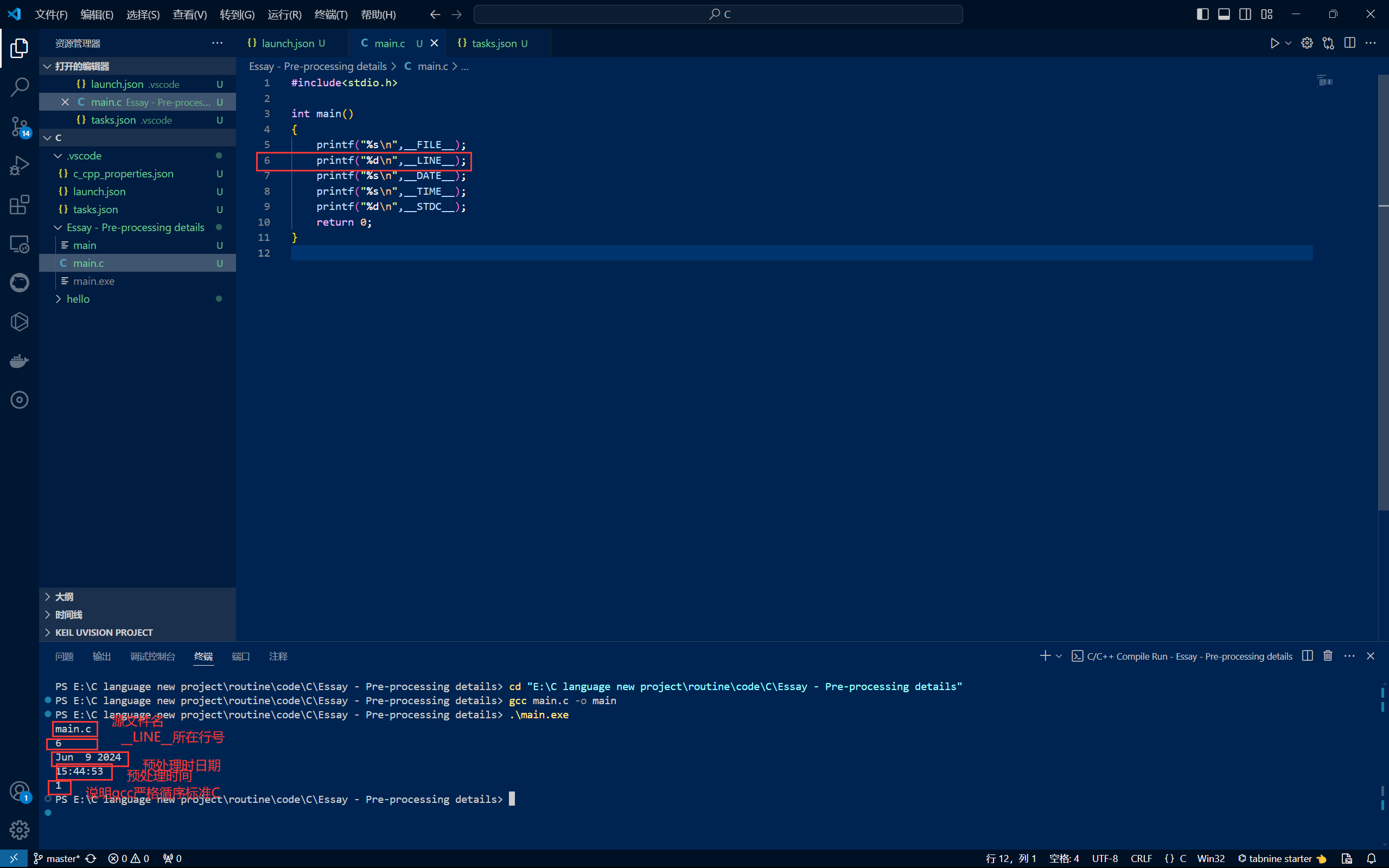Viewport: 1389px width, 868px height.
Task: Switch to 端口 panel tab
Action: (240, 655)
